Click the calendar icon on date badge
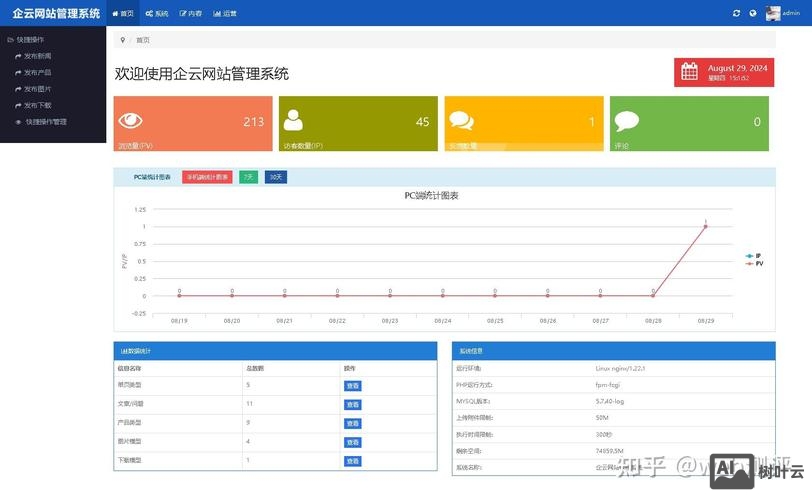The height and width of the screenshot is (500, 812). pos(689,71)
